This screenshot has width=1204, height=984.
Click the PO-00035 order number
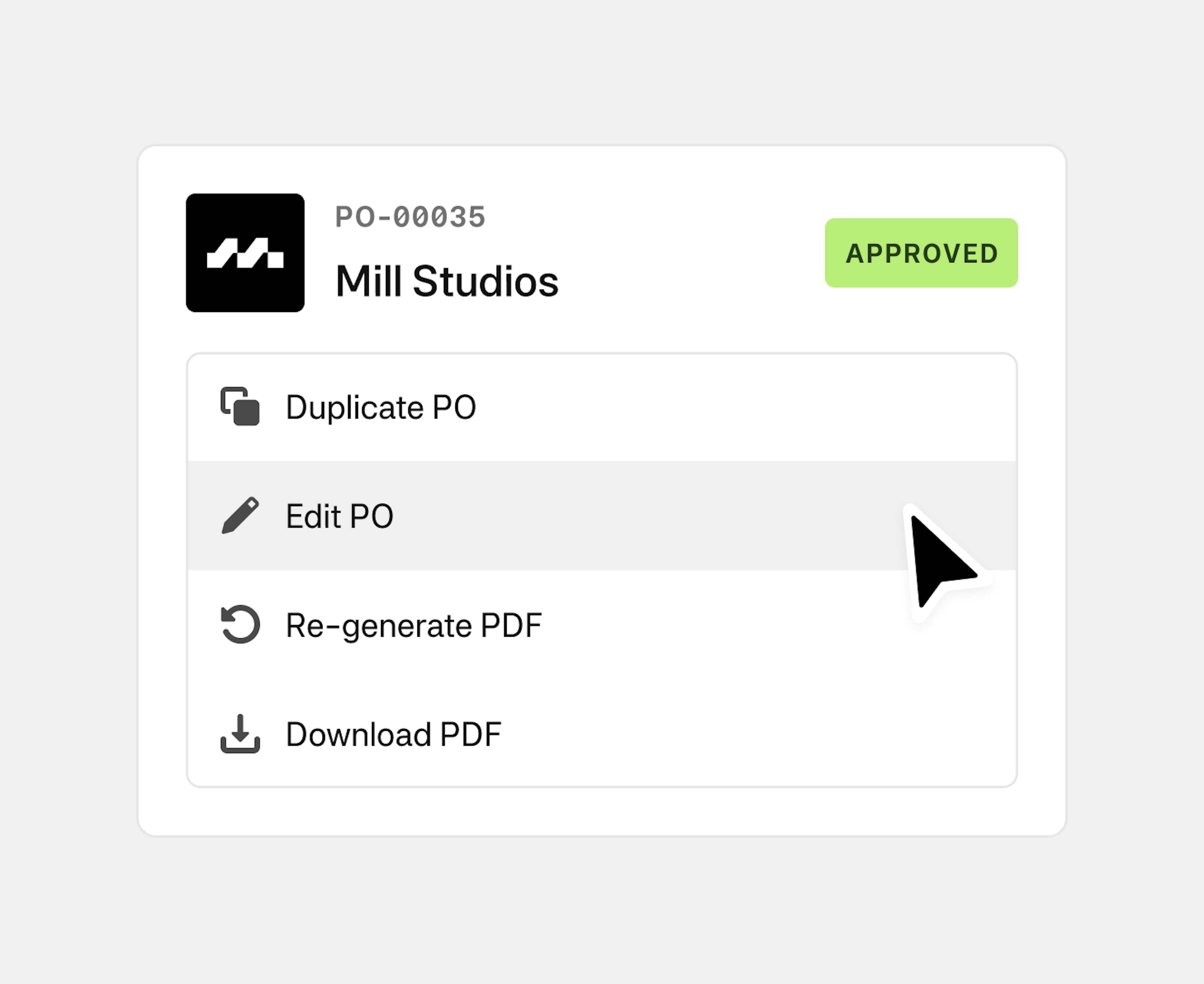click(410, 217)
